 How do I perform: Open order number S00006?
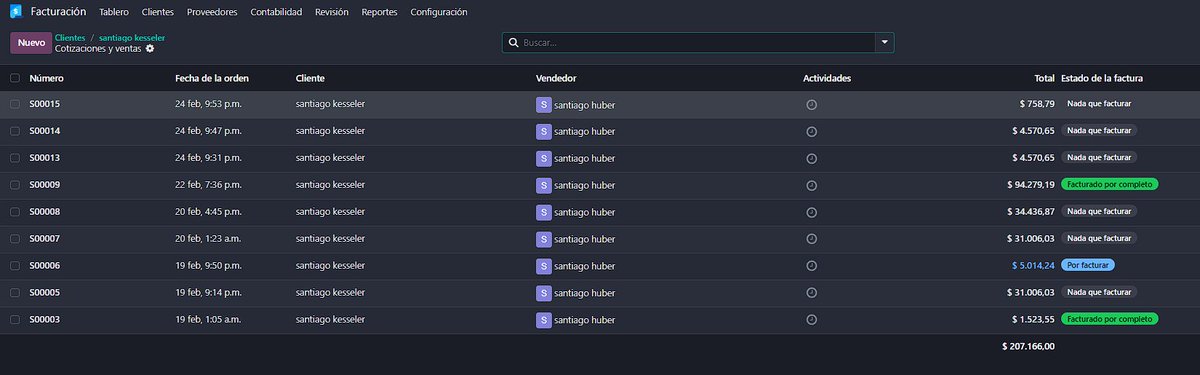pos(45,266)
